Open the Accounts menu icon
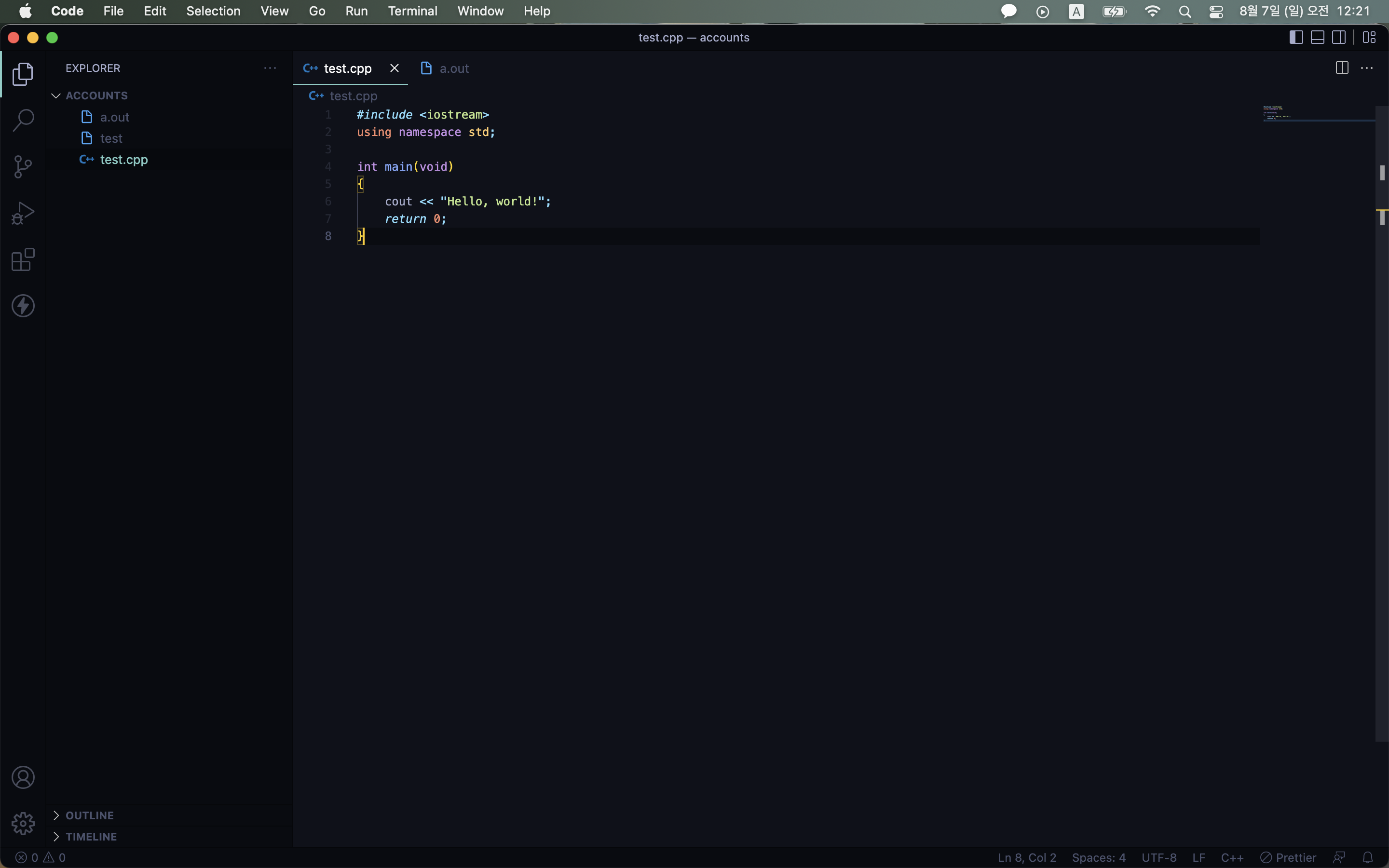 (23, 777)
